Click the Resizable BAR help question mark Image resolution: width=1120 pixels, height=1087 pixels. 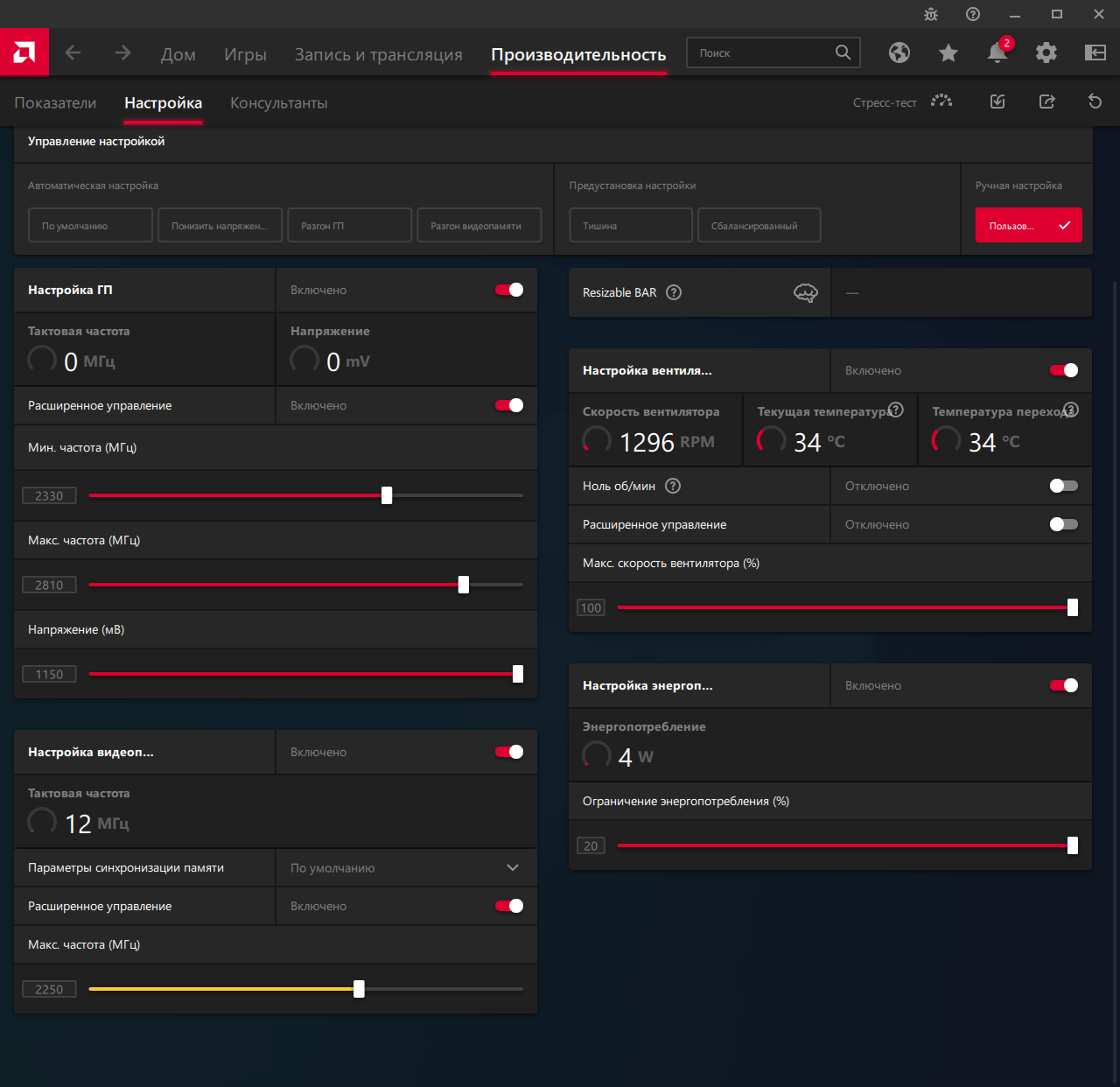point(674,292)
